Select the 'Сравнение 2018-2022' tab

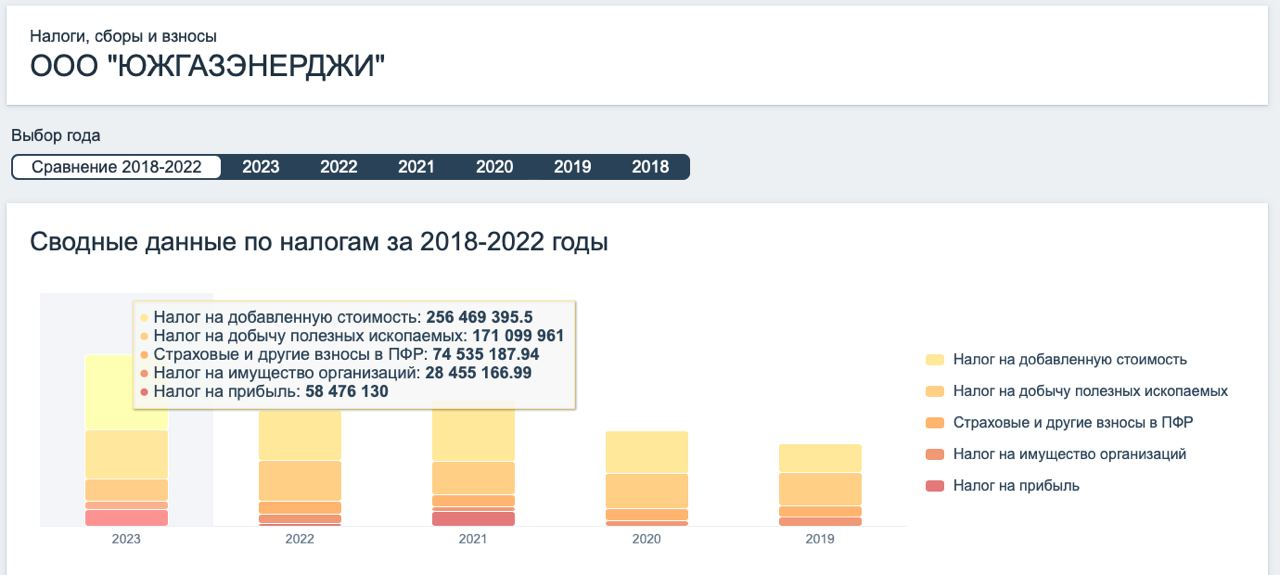116,167
